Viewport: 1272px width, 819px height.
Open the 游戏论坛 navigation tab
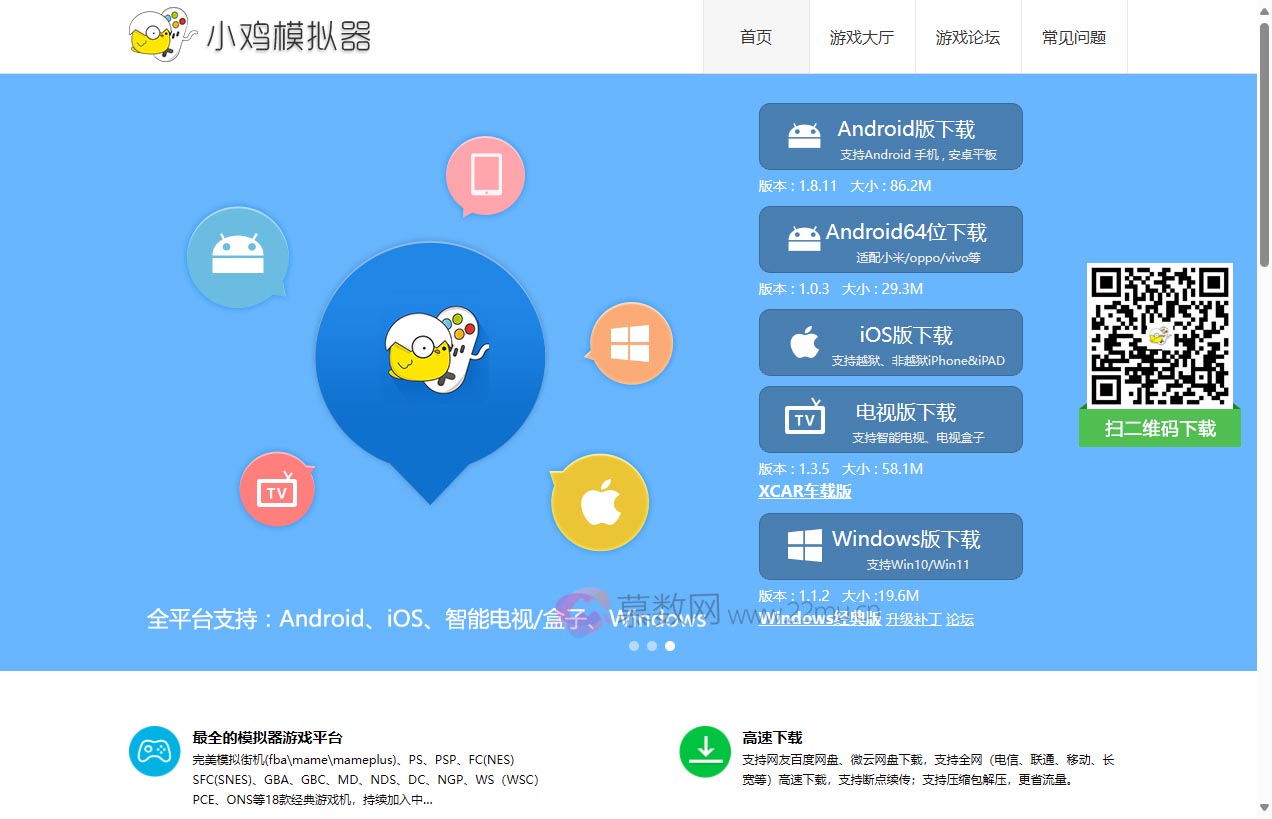[968, 37]
